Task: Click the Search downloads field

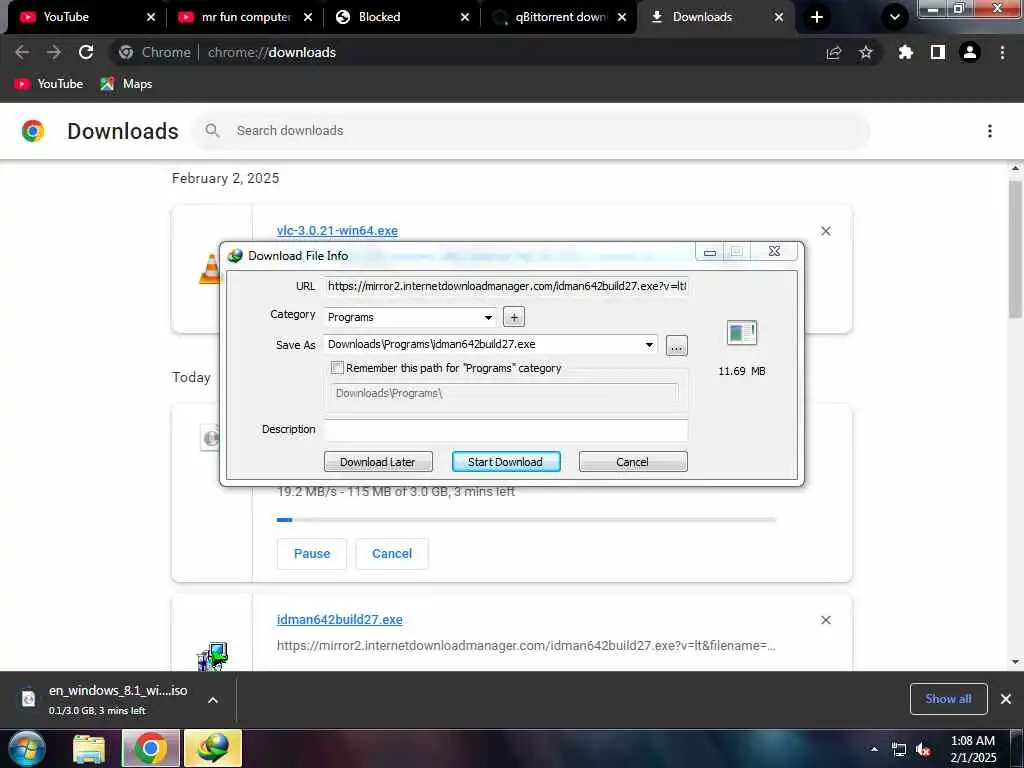Action: point(531,131)
